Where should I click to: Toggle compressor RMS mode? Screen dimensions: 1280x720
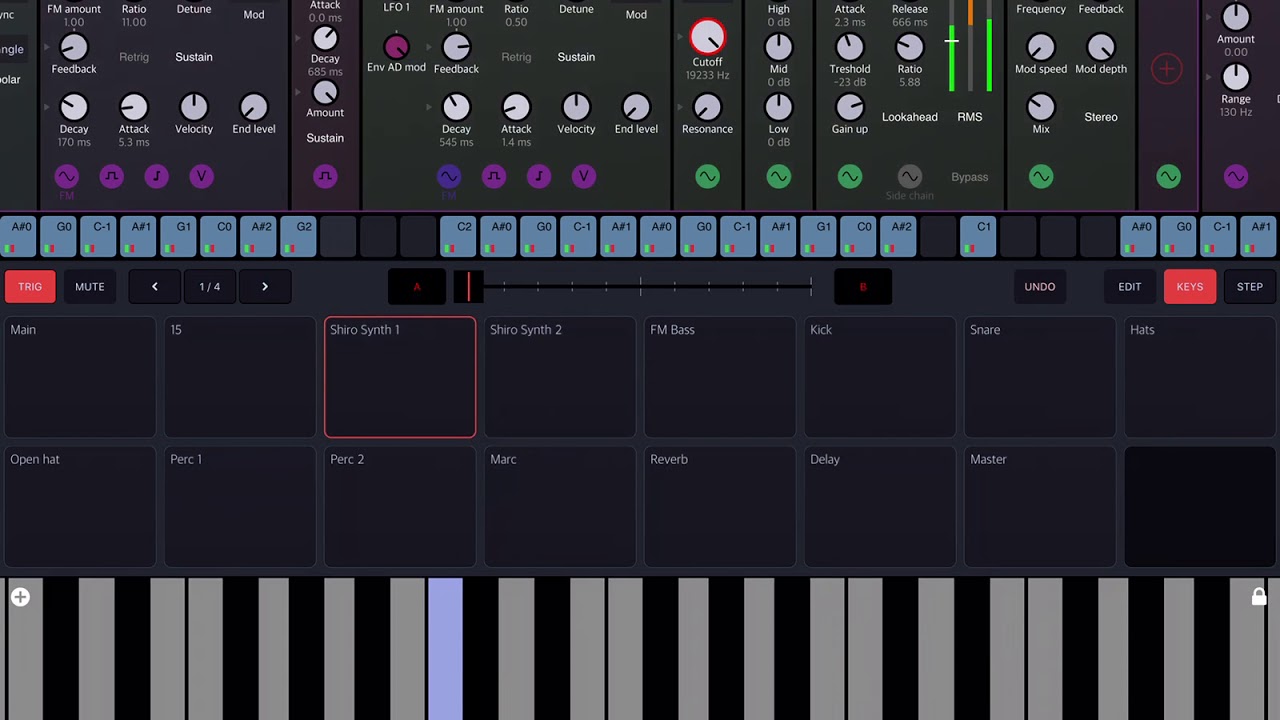(x=969, y=117)
